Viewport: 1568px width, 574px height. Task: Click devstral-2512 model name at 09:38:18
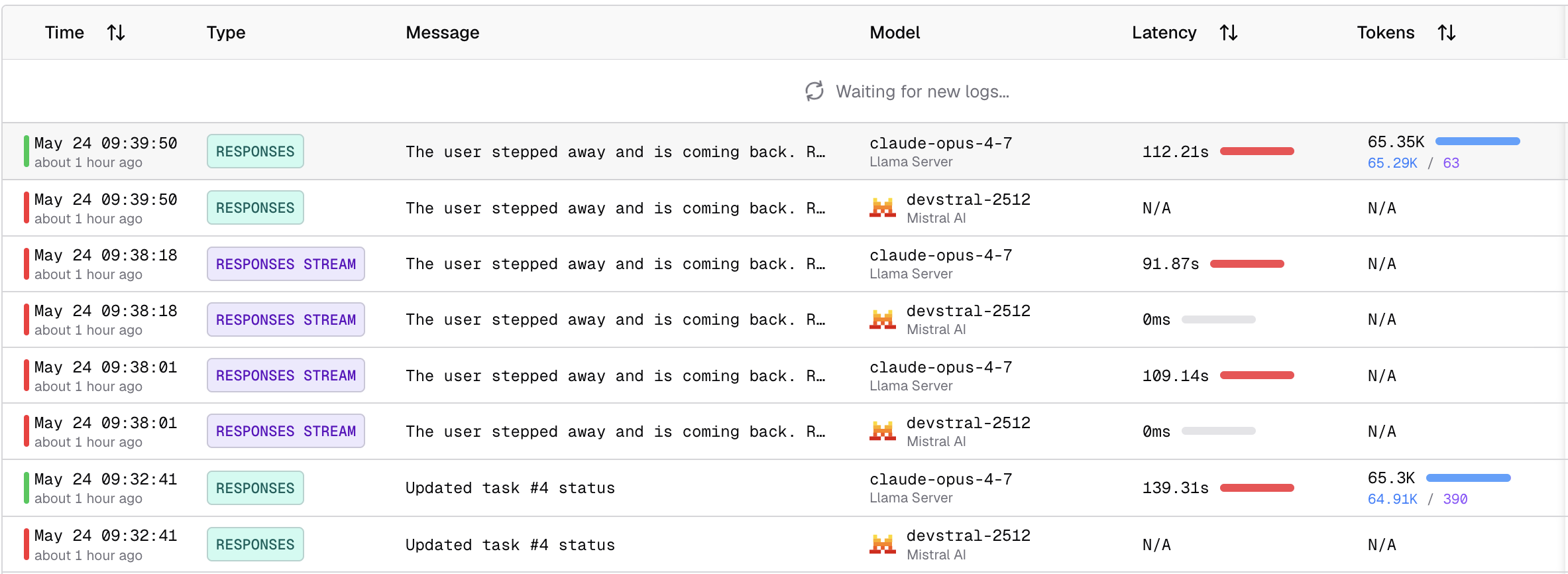pyautogui.click(x=968, y=311)
